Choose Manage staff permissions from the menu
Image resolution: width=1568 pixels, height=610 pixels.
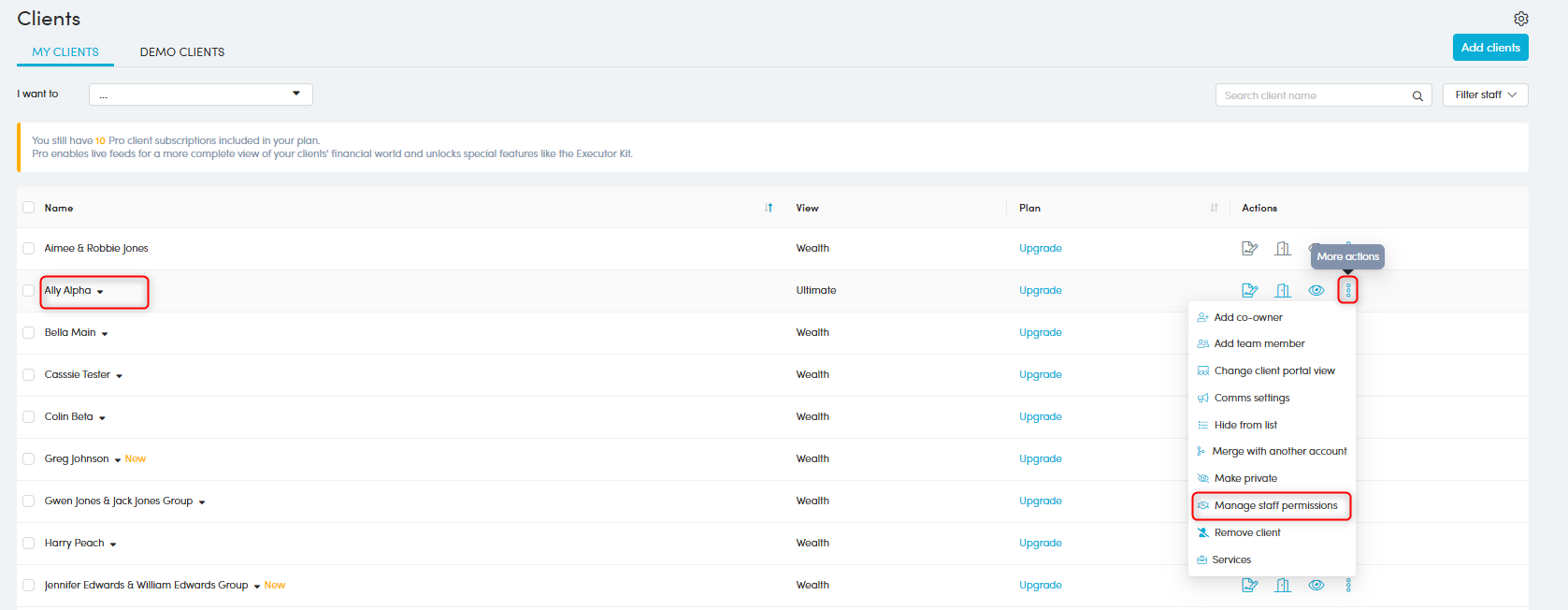click(1275, 505)
